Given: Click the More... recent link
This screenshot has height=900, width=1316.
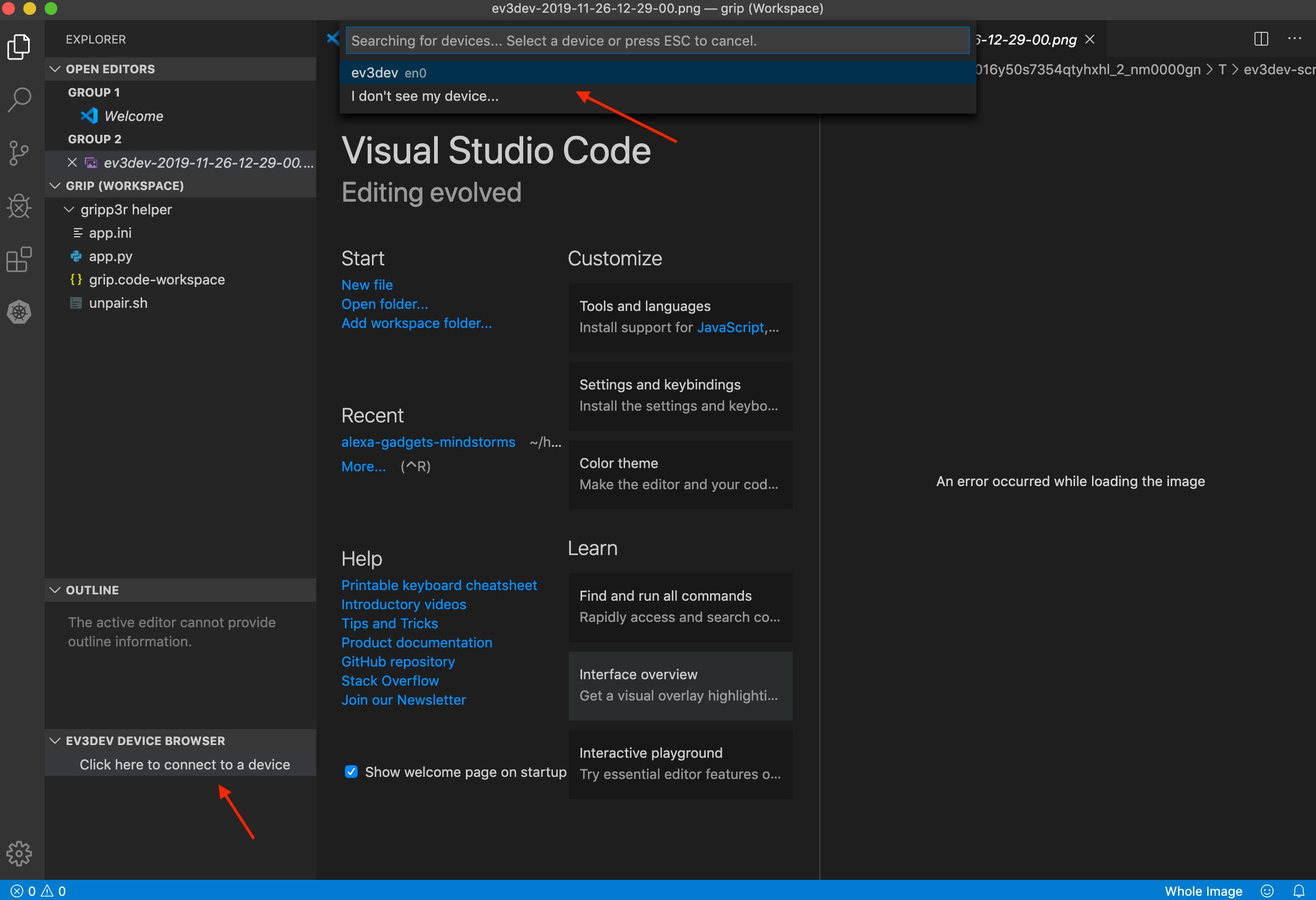Looking at the screenshot, I should point(363,466).
